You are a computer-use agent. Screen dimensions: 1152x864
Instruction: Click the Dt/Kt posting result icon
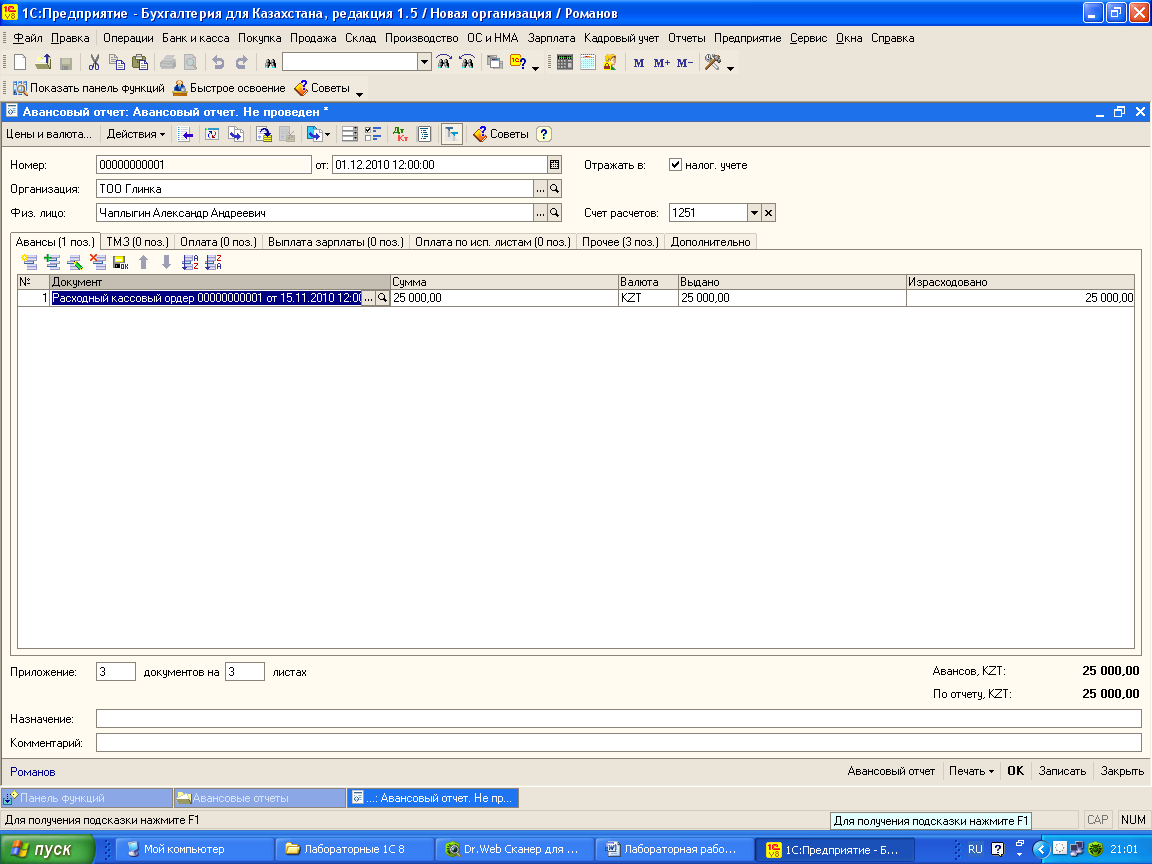[x=400, y=134]
